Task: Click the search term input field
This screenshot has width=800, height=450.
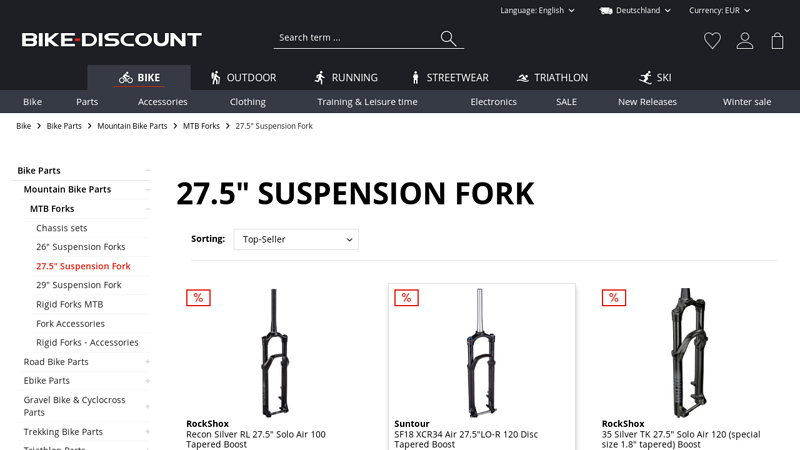Action: click(x=355, y=38)
